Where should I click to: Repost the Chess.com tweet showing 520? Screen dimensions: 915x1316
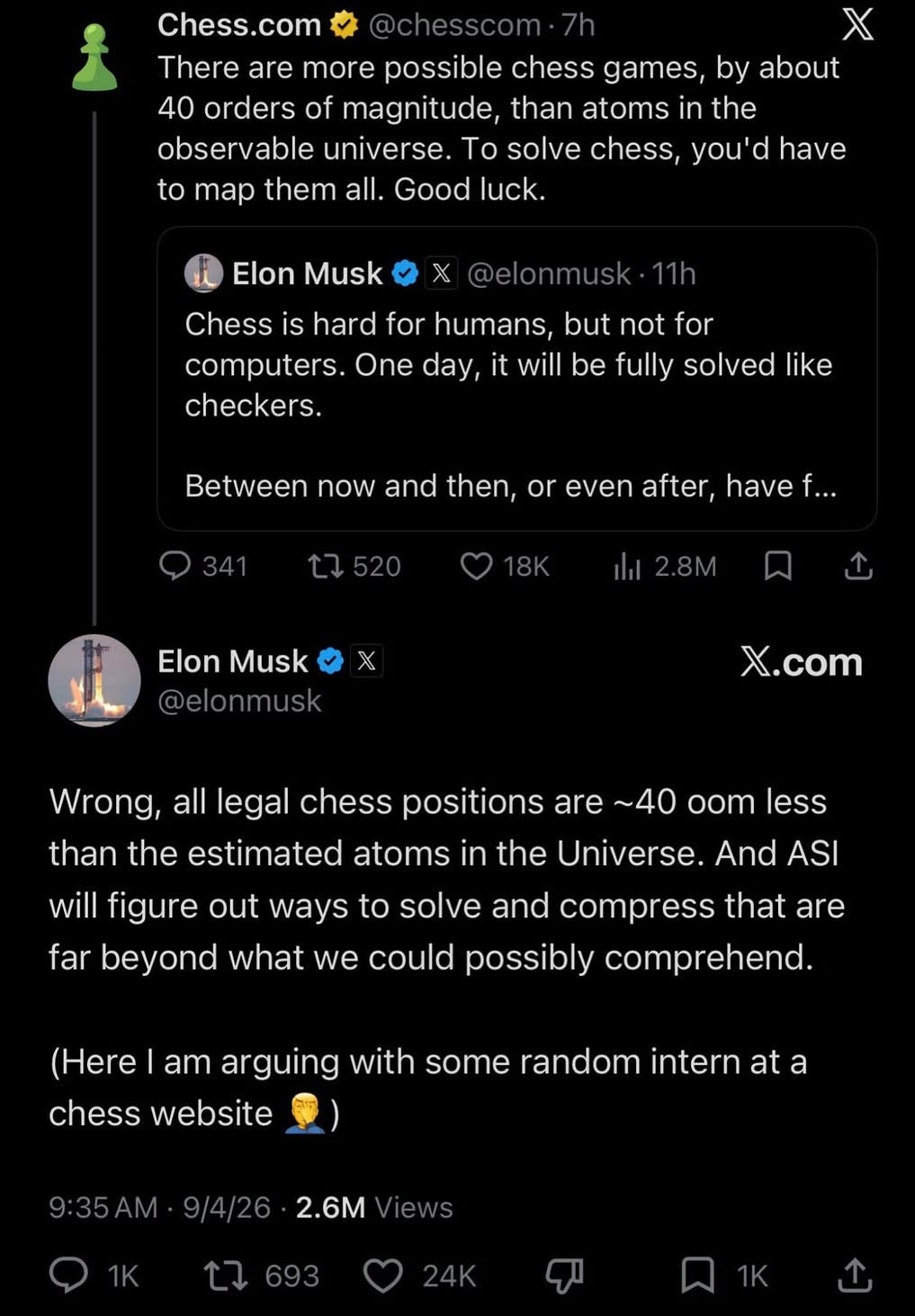[354, 566]
